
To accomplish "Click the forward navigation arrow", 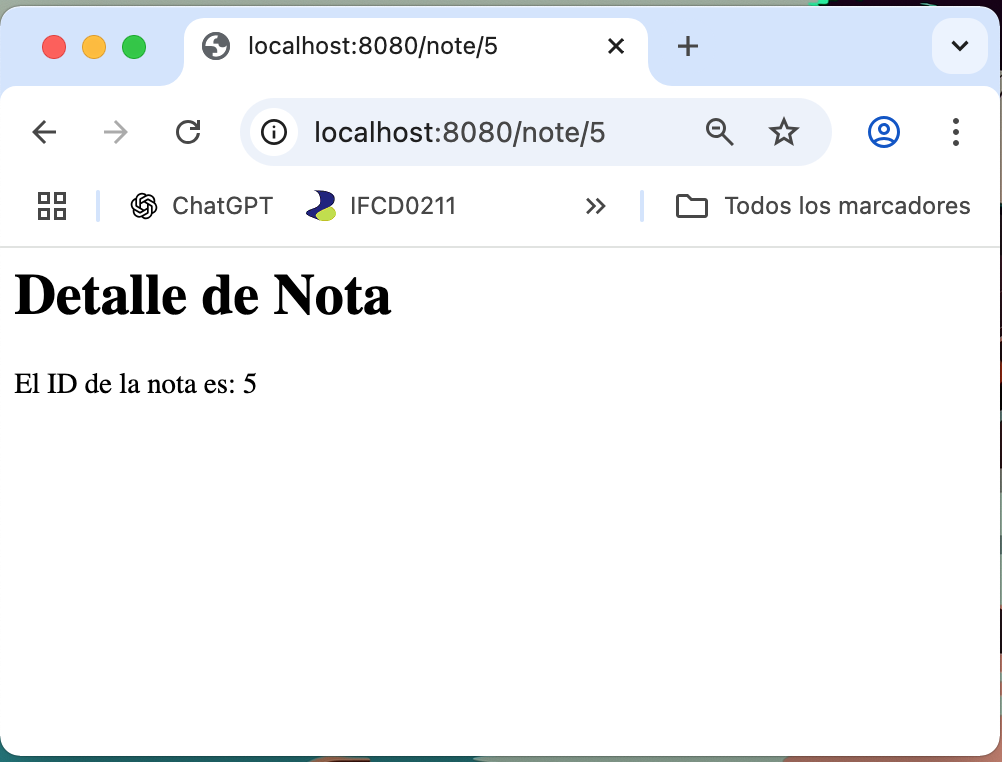I will tap(115, 131).
